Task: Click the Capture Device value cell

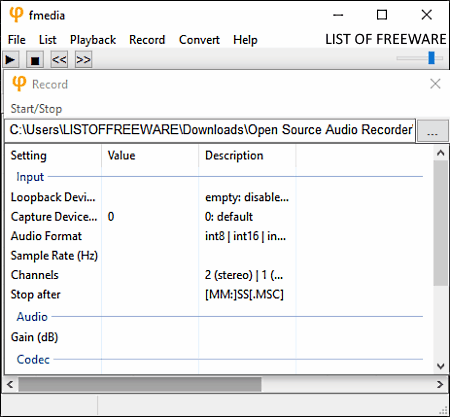Action: pos(150,217)
